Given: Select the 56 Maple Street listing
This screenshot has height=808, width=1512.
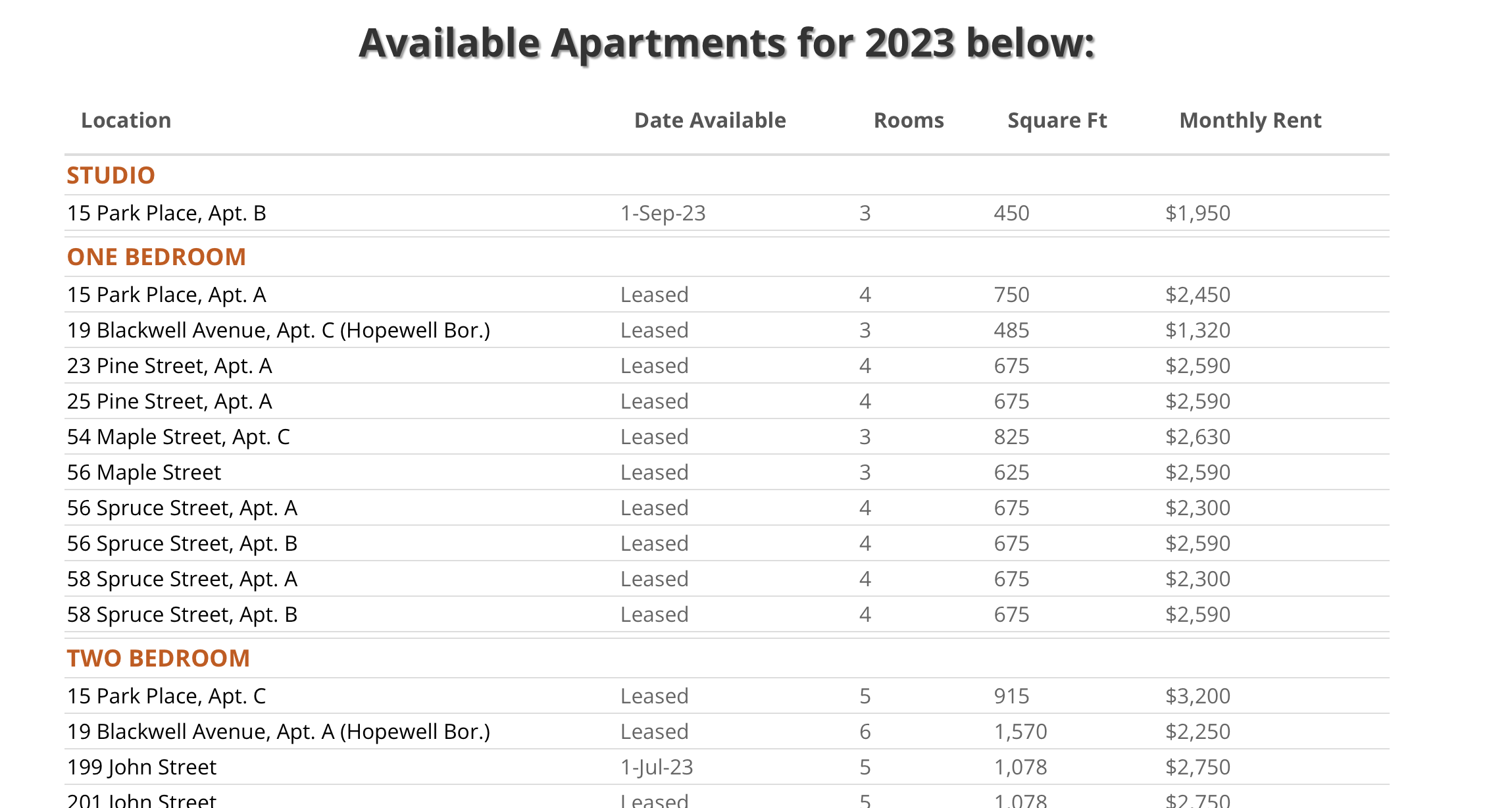Looking at the screenshot, I should (144, 472).
